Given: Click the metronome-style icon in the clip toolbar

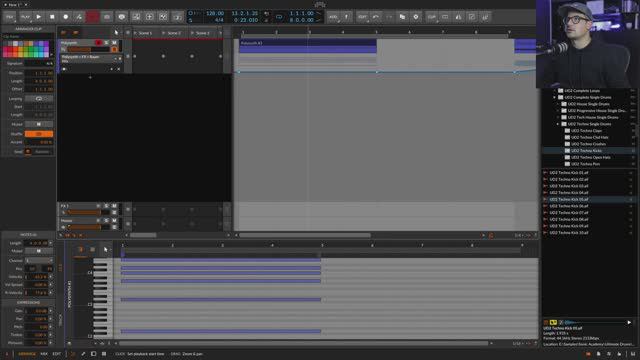Looking at the screenshot, I should point(458,17).
